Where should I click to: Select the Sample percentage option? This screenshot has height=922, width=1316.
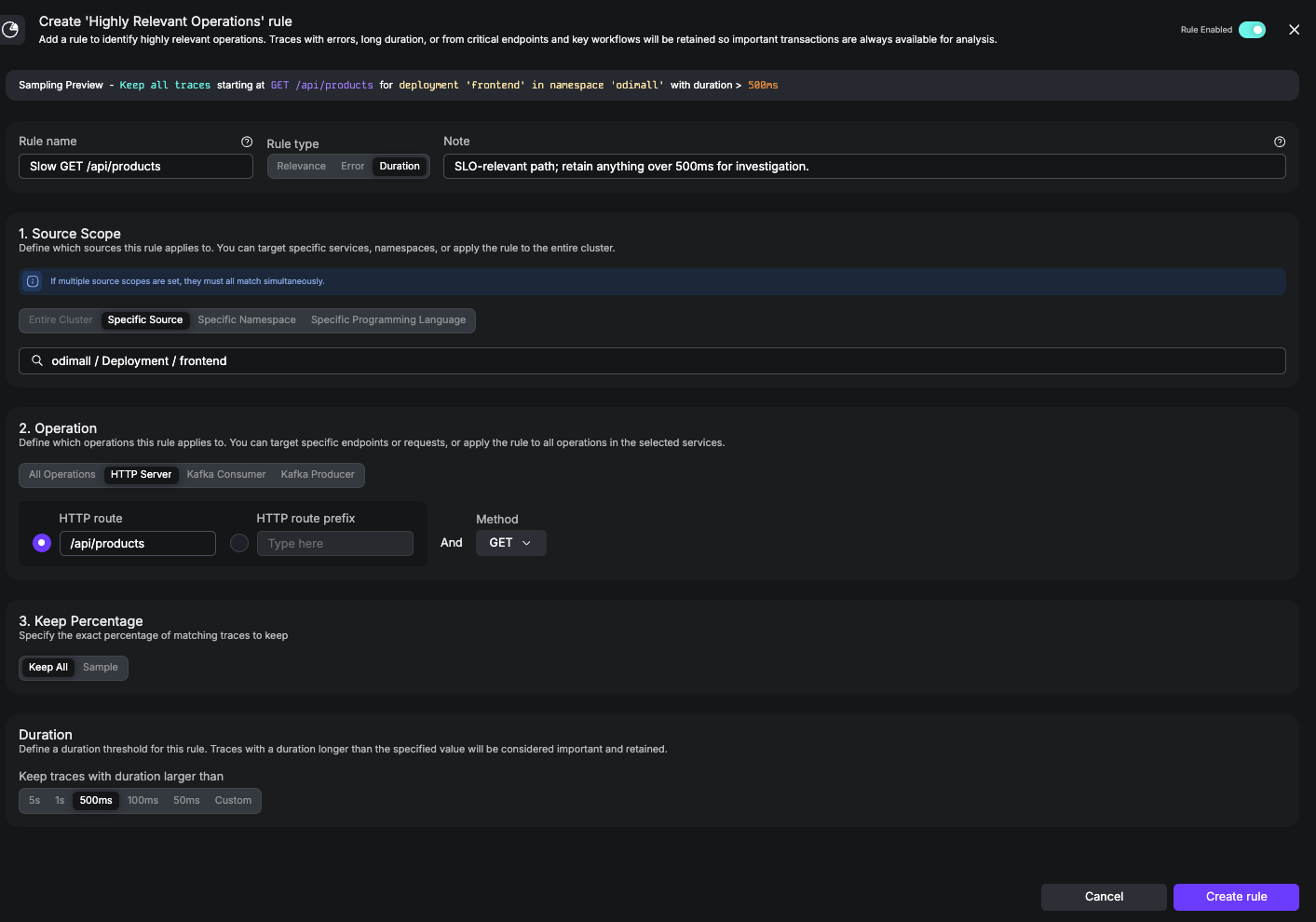(101, 668)
